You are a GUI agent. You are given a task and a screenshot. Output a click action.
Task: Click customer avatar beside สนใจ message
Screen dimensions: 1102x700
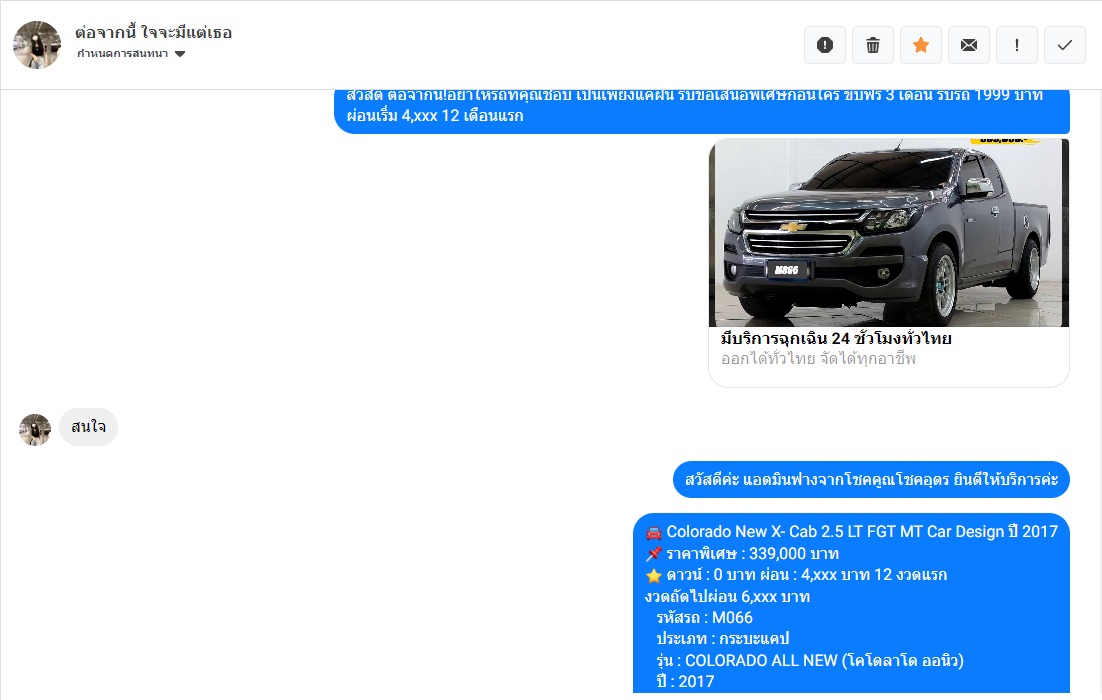coord(35,429)
